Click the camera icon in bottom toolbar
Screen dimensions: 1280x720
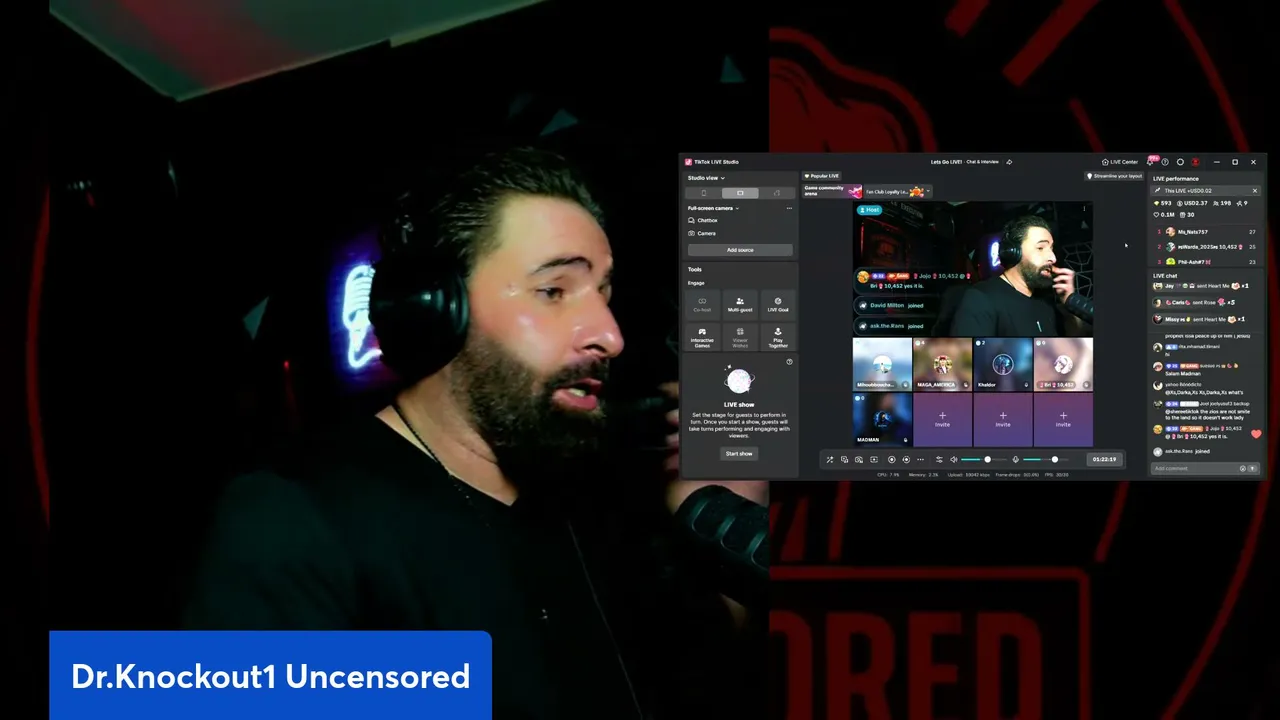click(859, 459)
